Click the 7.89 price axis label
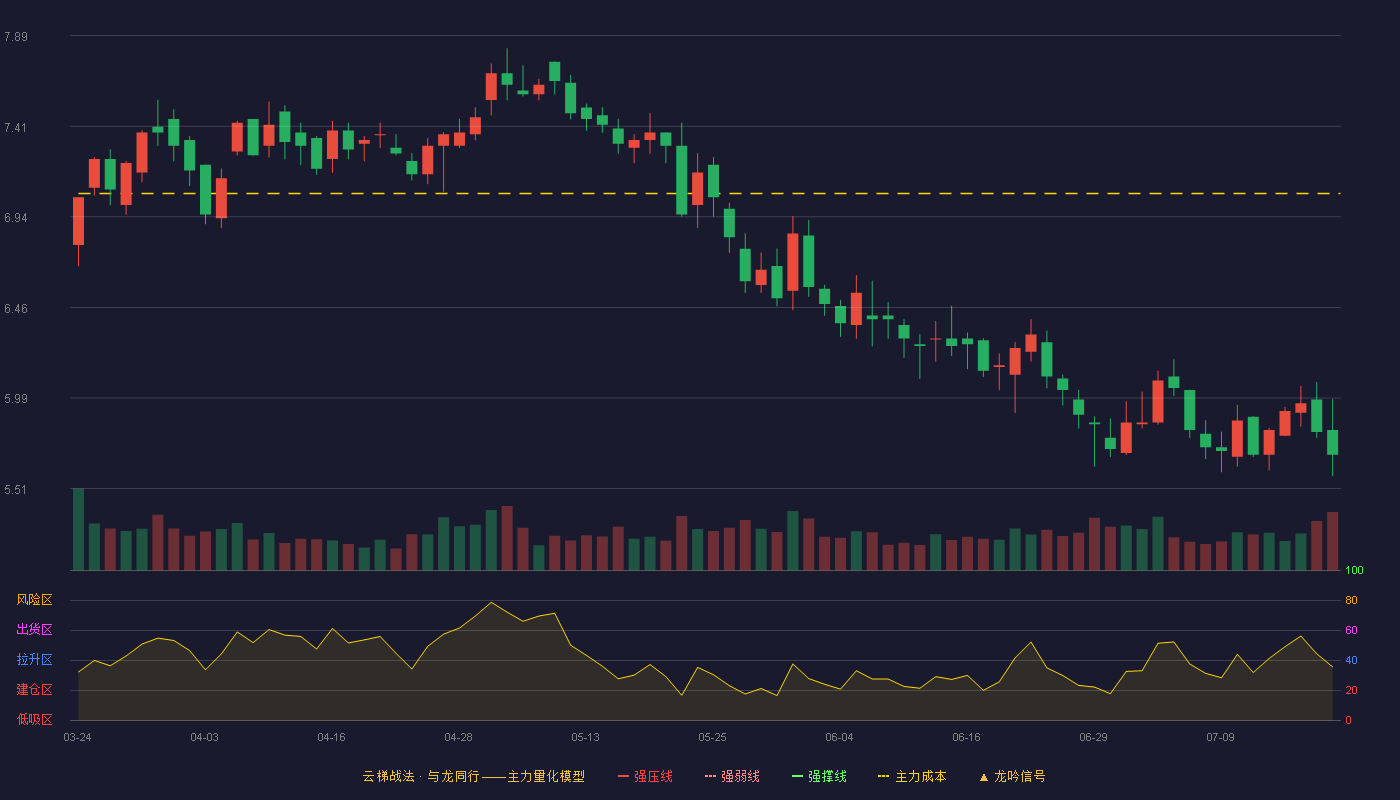1400x800 pixels. 16,37
